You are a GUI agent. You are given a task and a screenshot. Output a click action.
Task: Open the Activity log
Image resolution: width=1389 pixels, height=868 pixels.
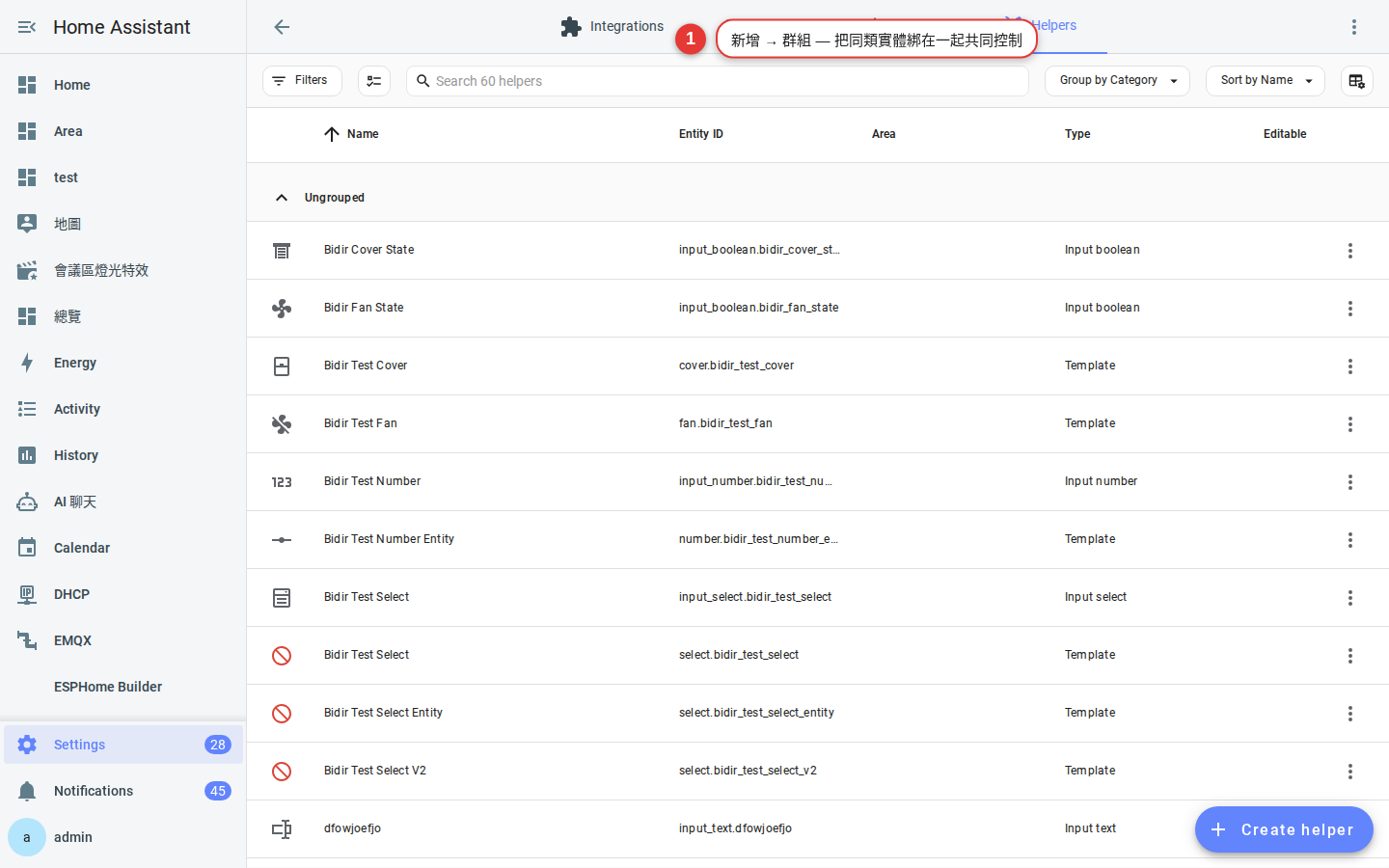coord(123,409)
